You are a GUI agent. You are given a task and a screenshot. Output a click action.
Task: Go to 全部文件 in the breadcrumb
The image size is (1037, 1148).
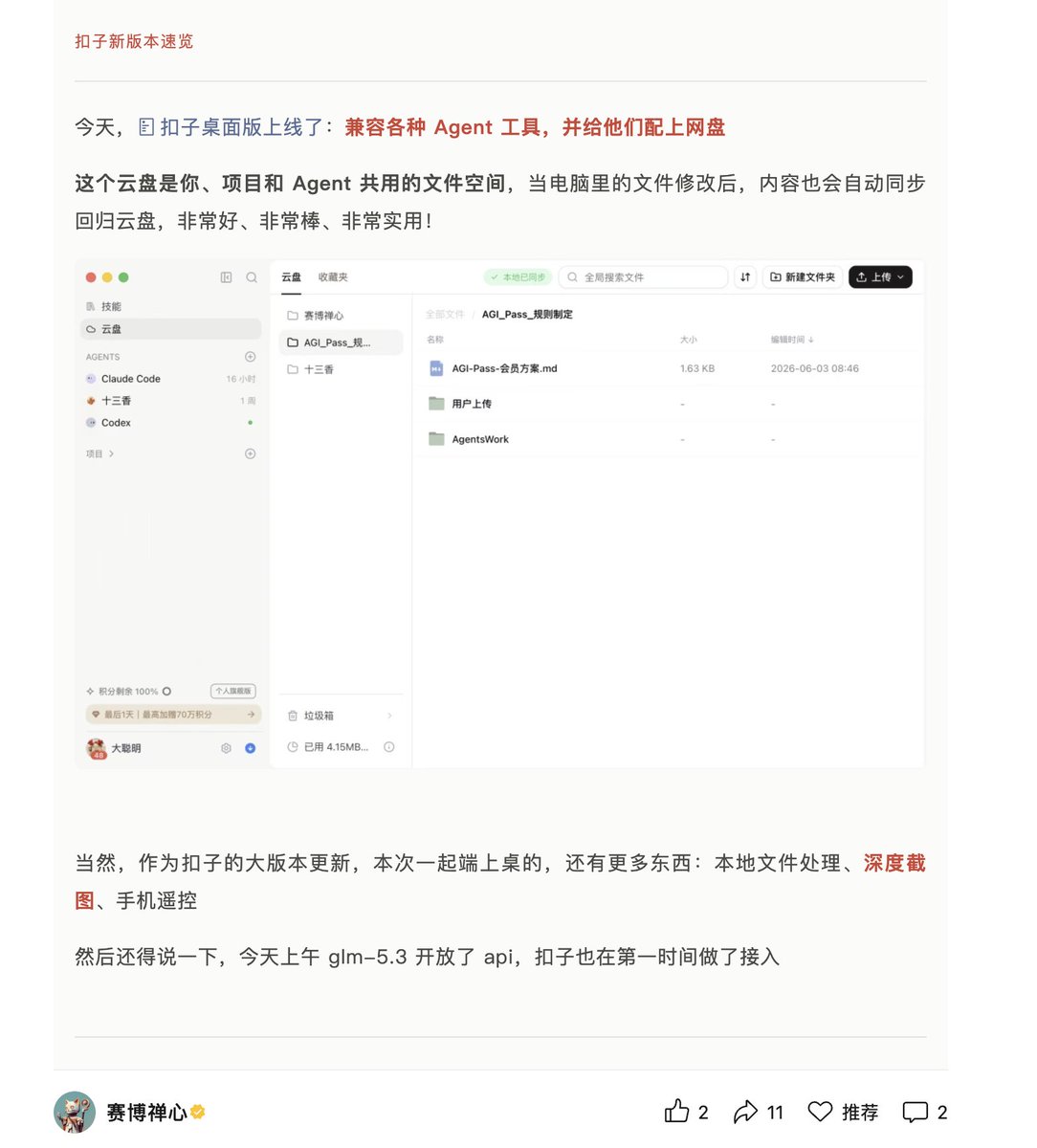445,314
